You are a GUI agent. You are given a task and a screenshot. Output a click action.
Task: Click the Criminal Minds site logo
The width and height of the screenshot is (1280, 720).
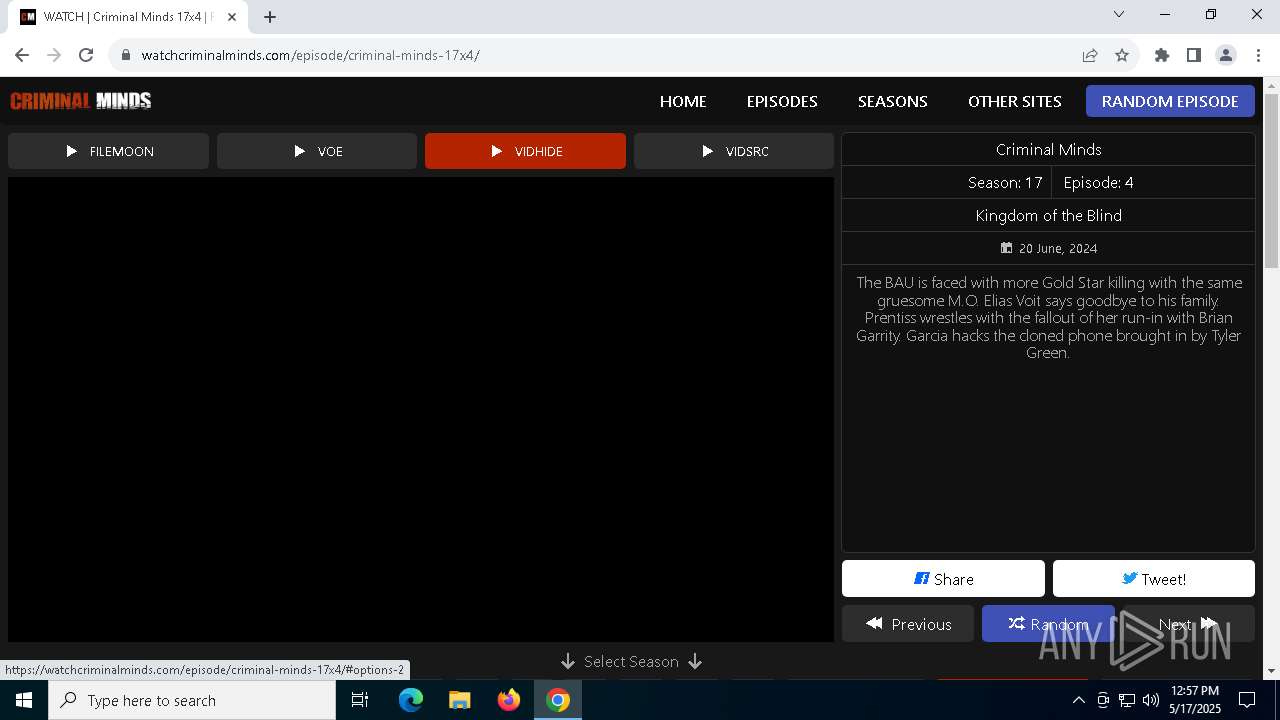click(x=81, y=100)
